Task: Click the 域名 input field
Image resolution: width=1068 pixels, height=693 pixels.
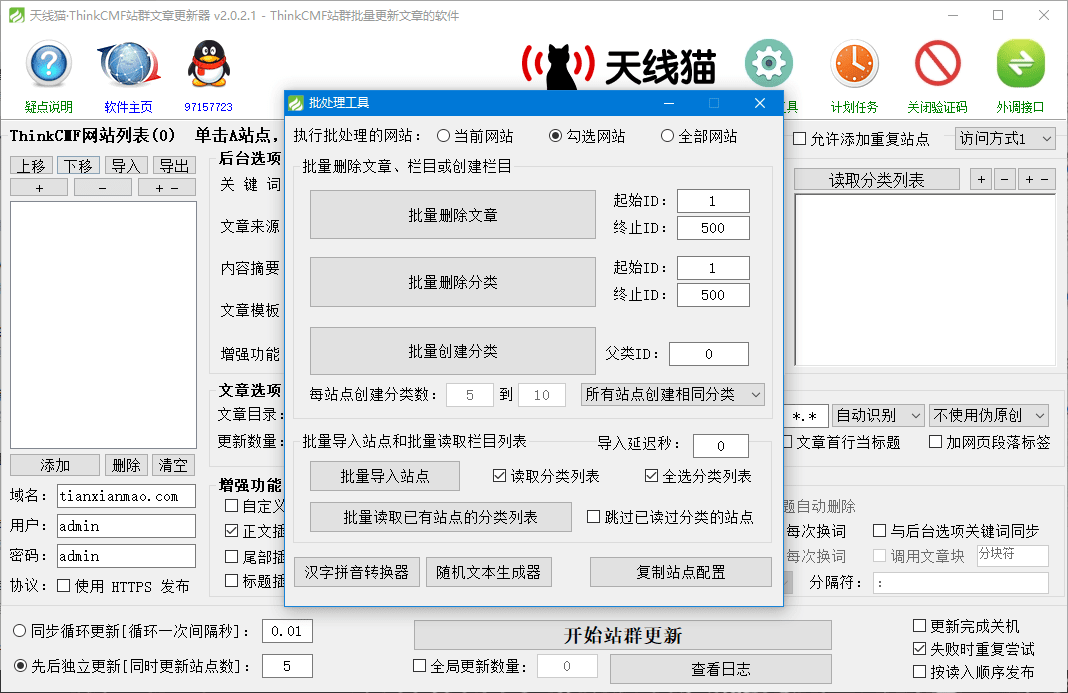Action: tap(126, 496)
